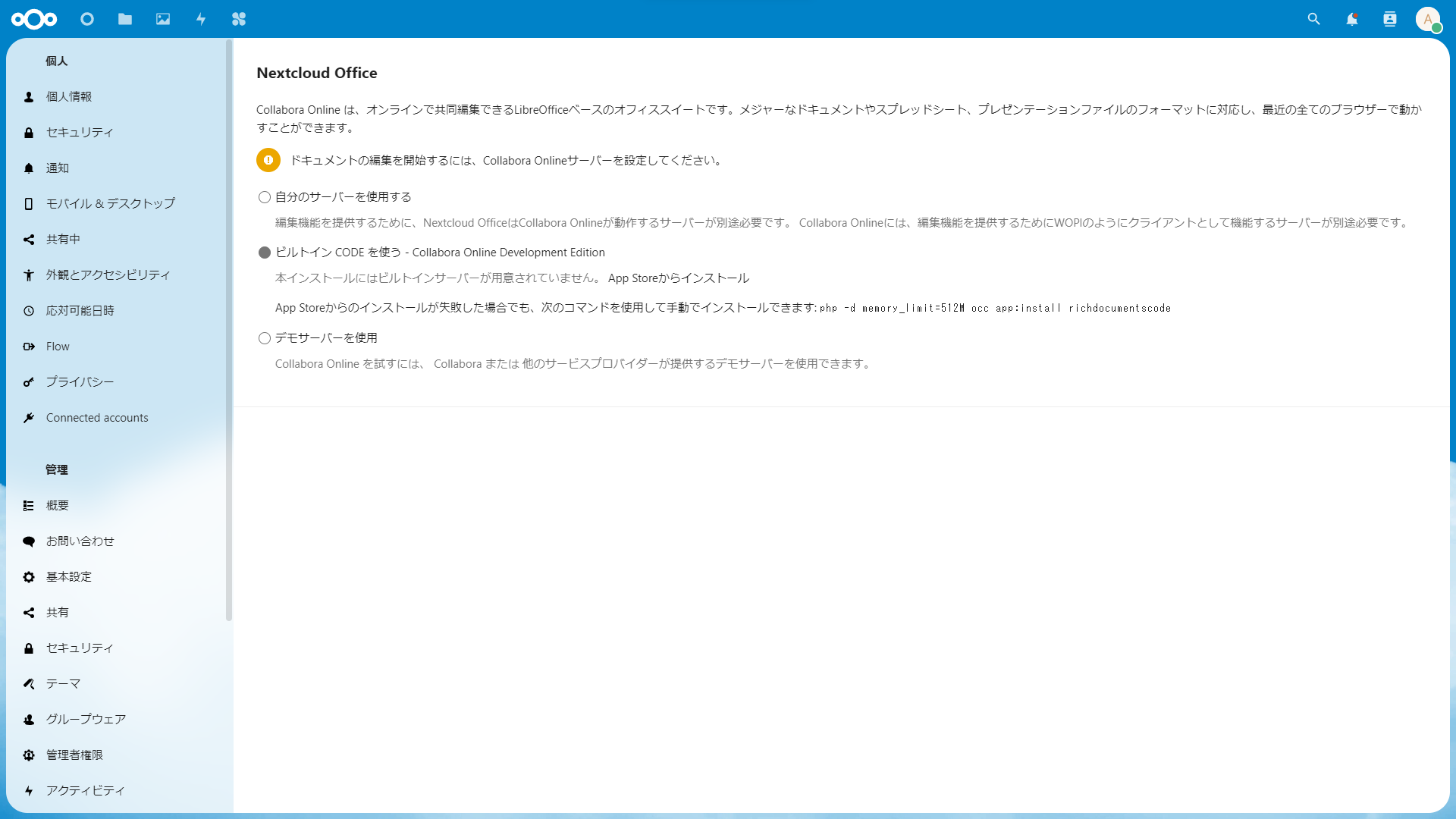The width and height of the screenshot is (1456, 819).
Task: Open the Files app folder icon
Action: [125, 19]
